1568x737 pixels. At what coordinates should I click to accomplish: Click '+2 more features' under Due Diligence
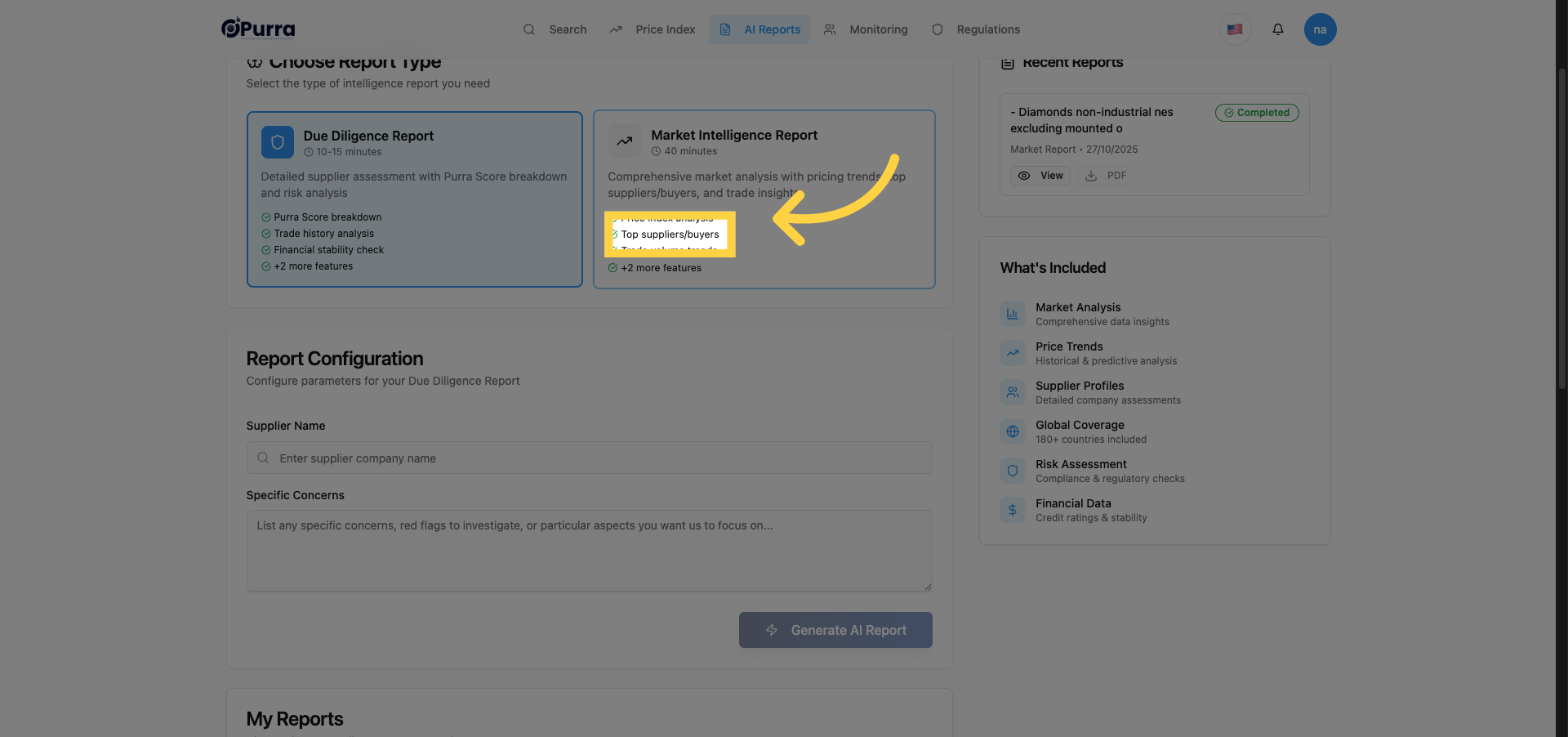tap(314, 266)
